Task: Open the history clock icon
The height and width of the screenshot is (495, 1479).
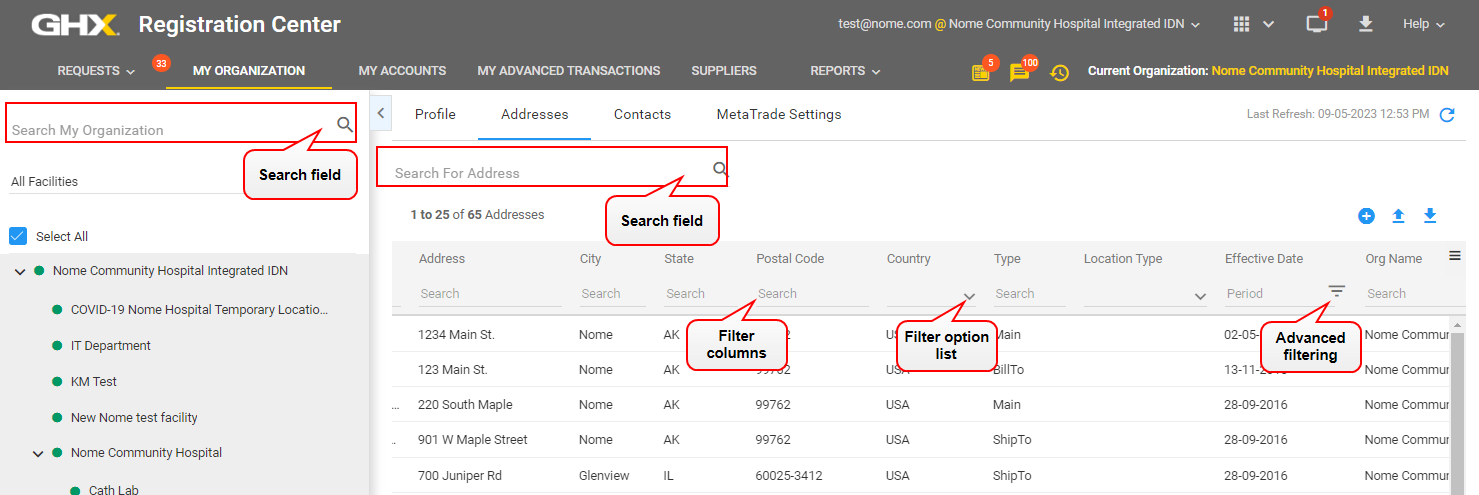Action: [1059, 72]
